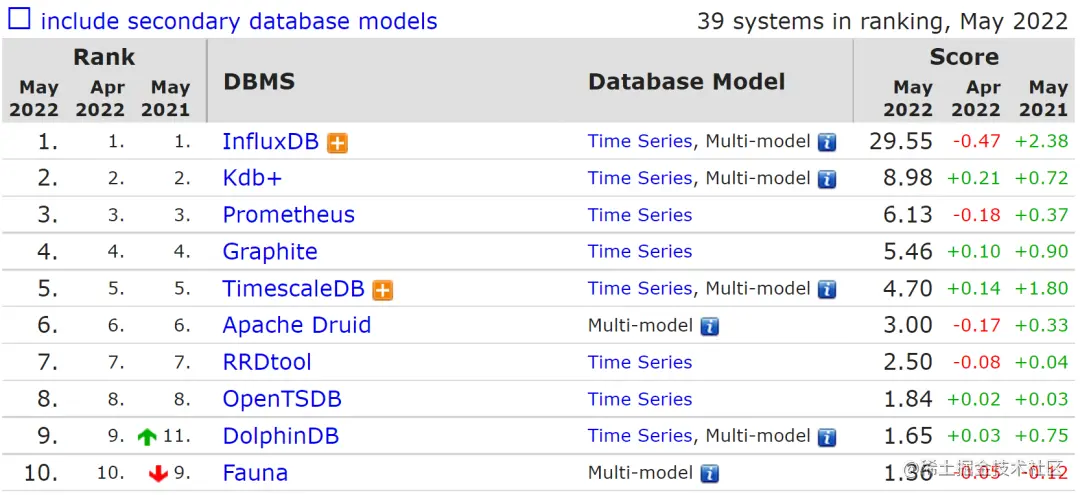Click the orange plus icon beside InfluxDB

tap(338, 143)
